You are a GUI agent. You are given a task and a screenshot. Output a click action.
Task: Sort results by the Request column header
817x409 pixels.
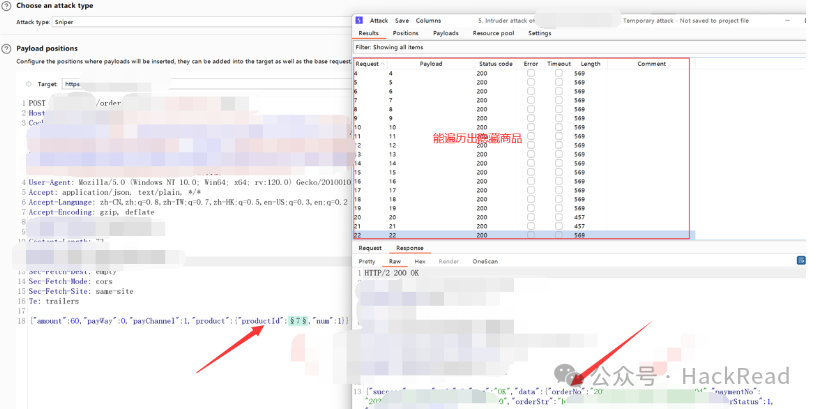pos(370,63)
